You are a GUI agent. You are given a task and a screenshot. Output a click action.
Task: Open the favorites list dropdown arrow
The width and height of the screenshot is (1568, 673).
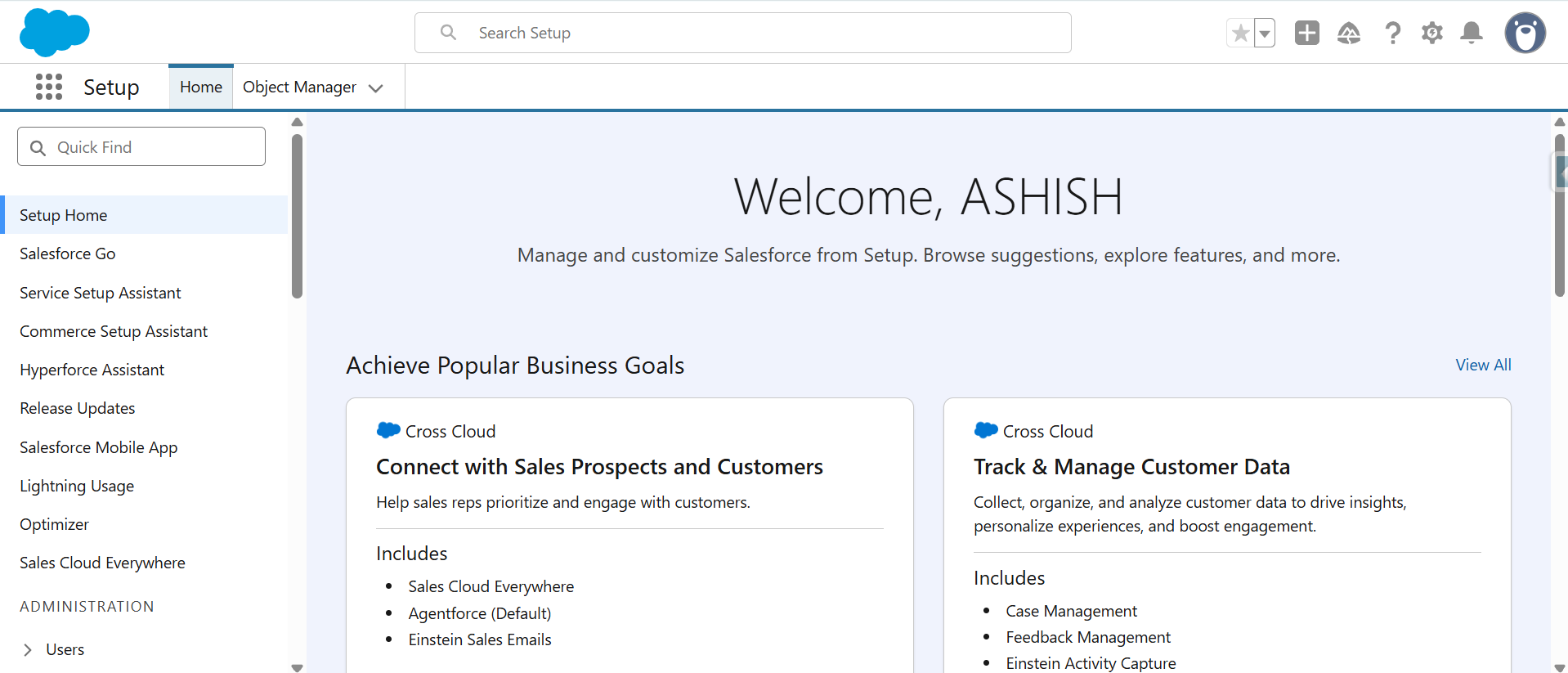tap(1265, 34)
